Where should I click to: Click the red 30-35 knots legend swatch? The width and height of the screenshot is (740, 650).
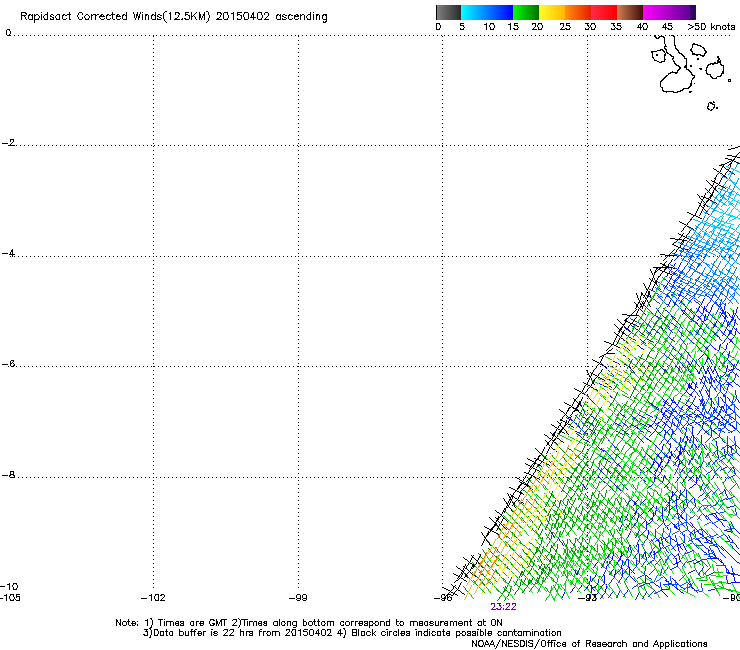tap(604, 12)
